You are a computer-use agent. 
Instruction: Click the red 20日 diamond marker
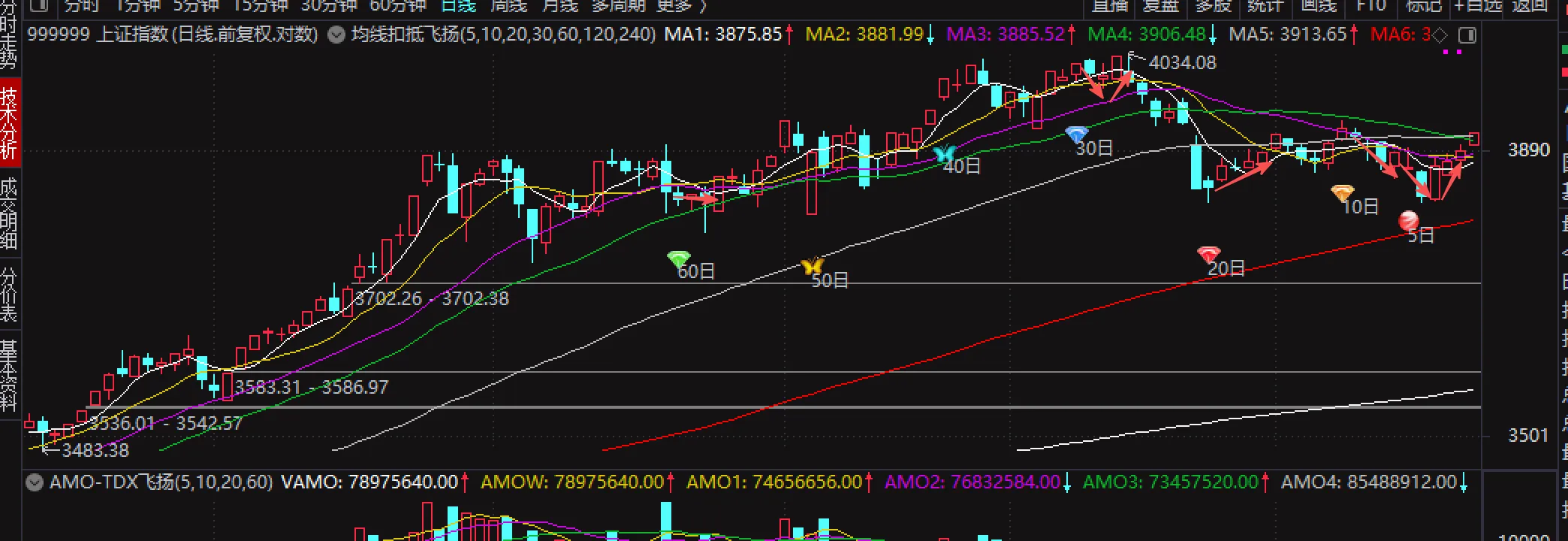pos(1208,254)
